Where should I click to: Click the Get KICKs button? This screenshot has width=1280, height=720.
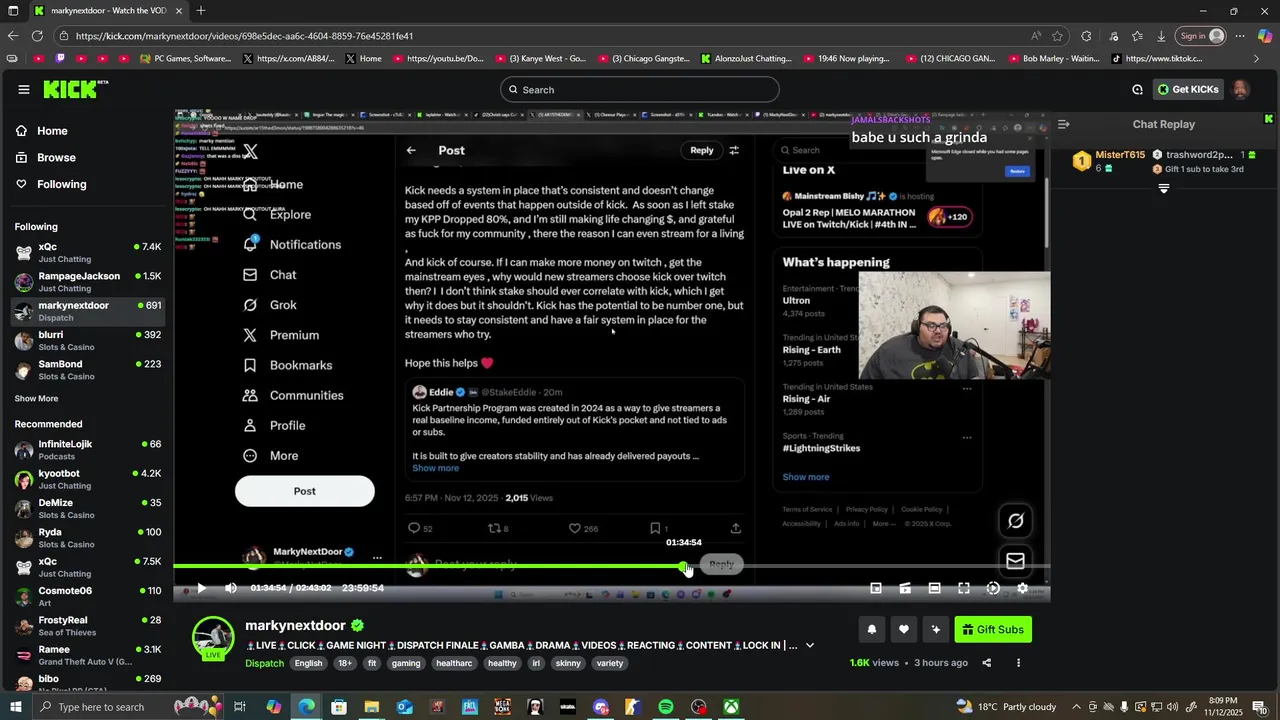pos(1188,89)
